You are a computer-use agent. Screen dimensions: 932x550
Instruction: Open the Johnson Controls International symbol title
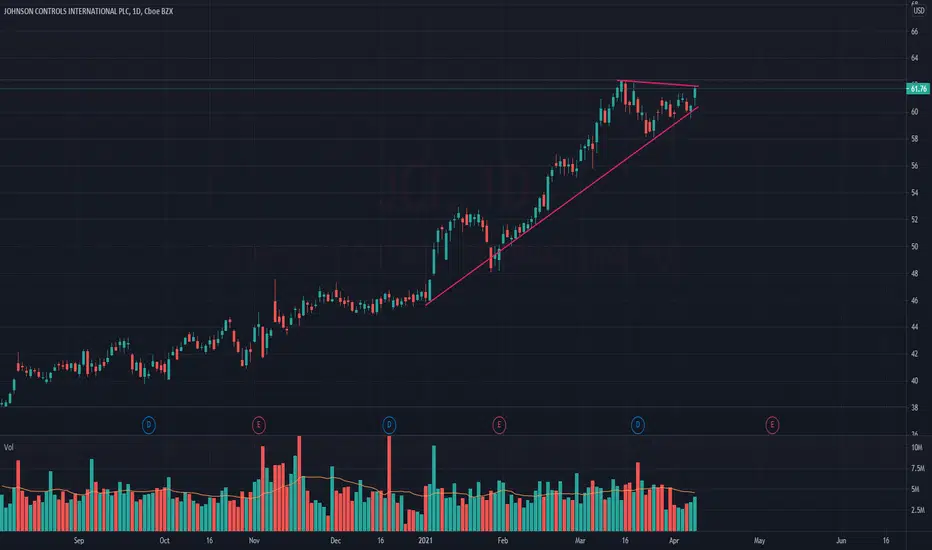(66, 11)
